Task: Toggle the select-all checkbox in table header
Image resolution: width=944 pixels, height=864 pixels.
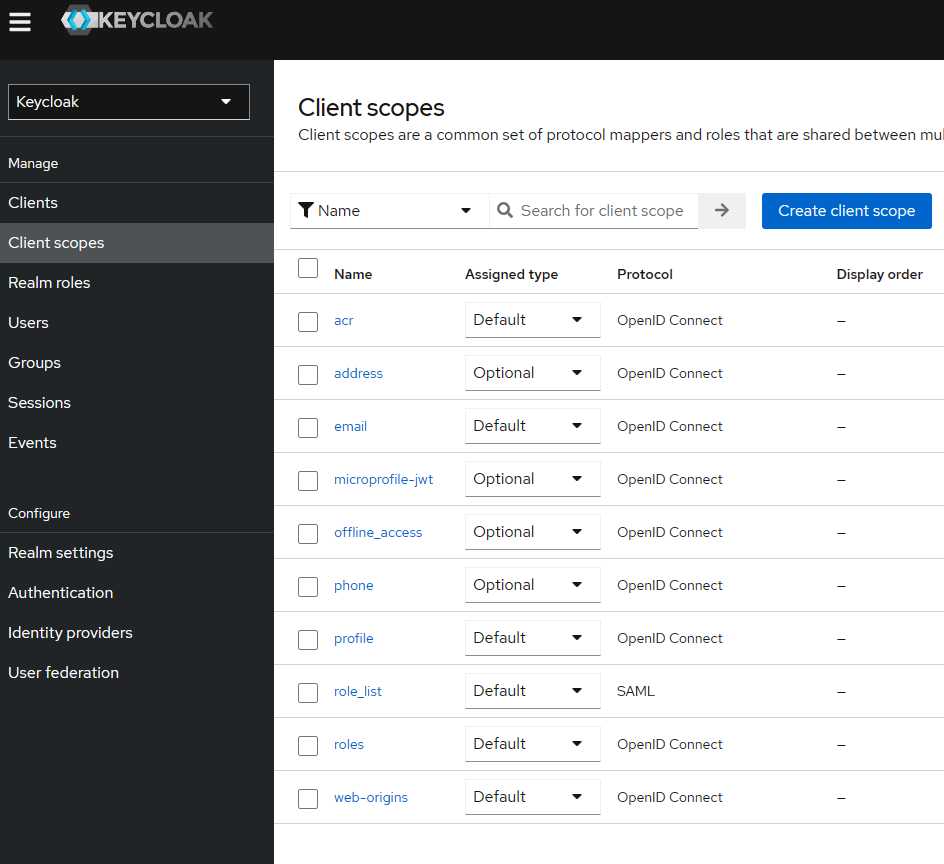Action: tap(308, 268)
